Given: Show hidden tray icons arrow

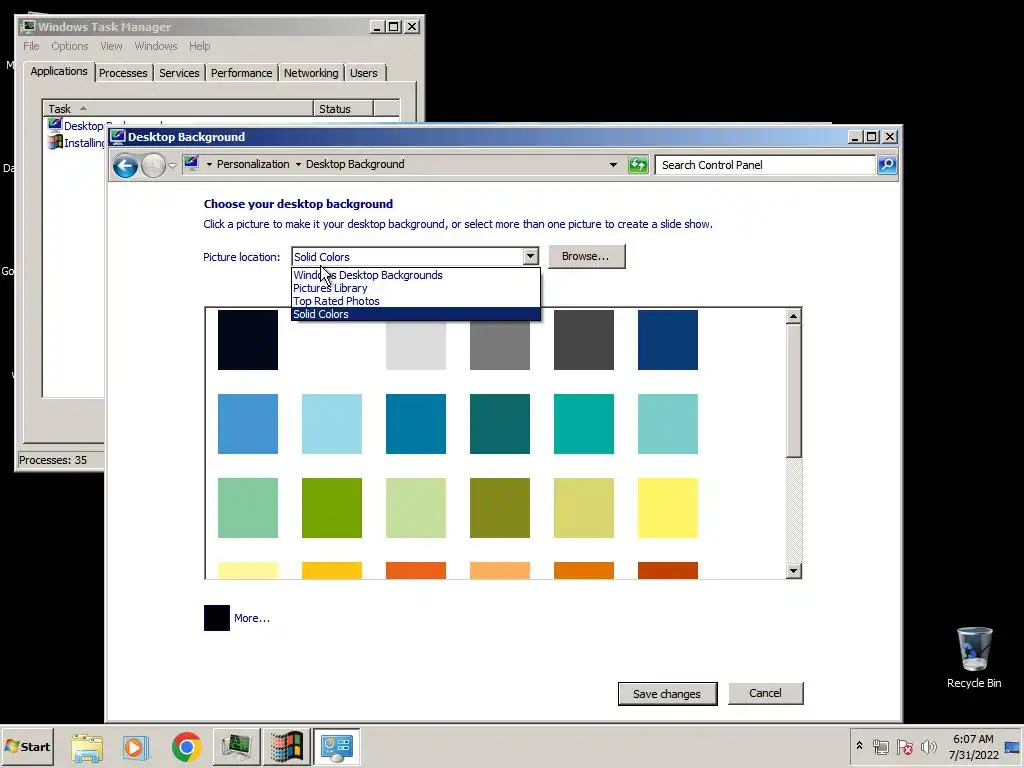Looking at the screenshot, I should click(859, 746).
